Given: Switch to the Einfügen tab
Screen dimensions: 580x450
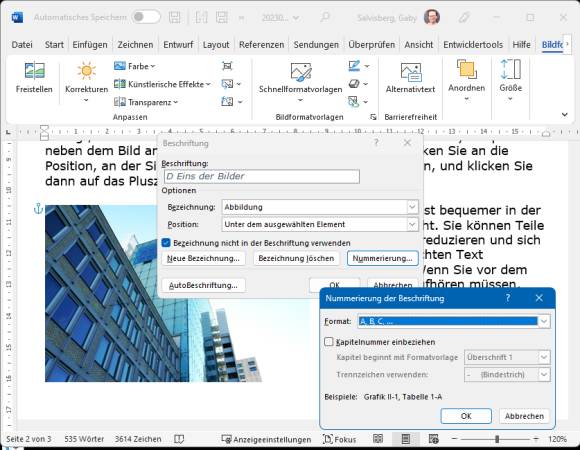Looking at the screenshot, I should (x=90, y=45).
